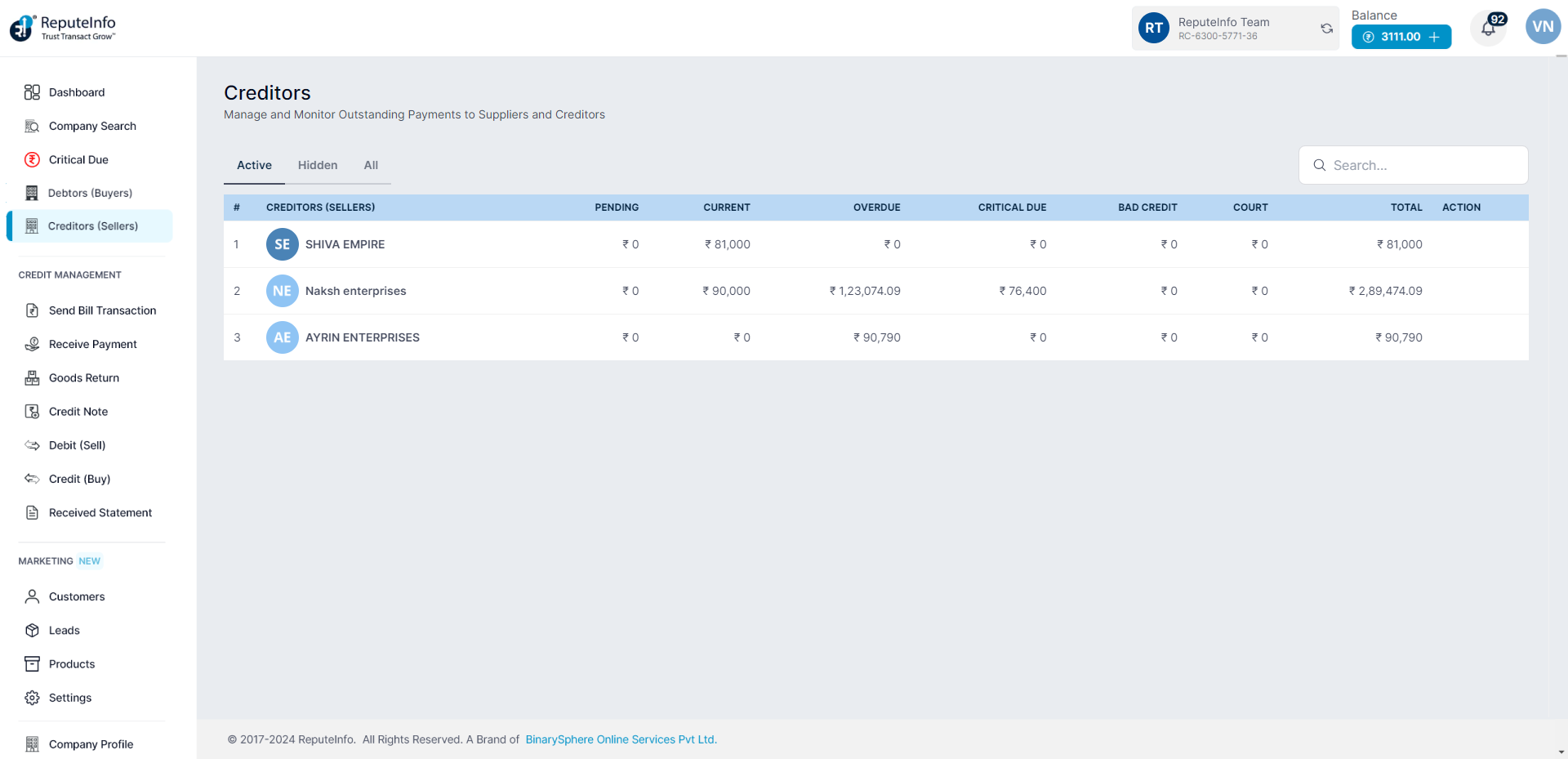Viewport: 1568px width, 759px height.
Task: Click the Leads box icon
Action: point(32,630)
